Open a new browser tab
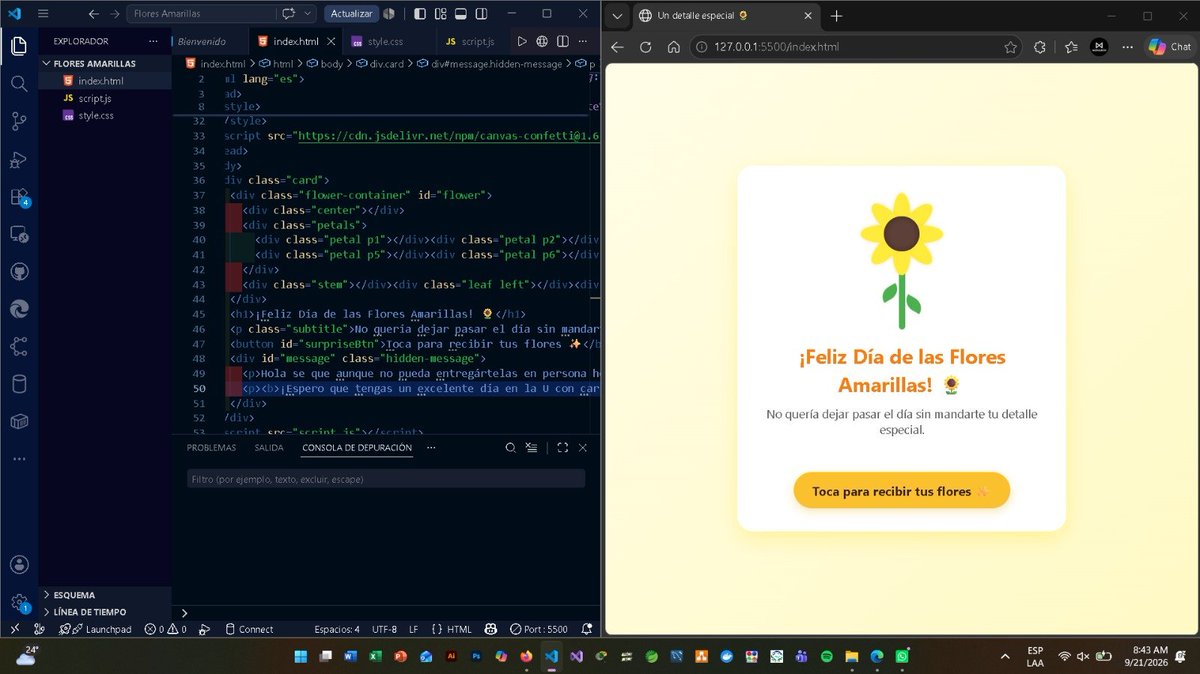 (x=837, y=15)
